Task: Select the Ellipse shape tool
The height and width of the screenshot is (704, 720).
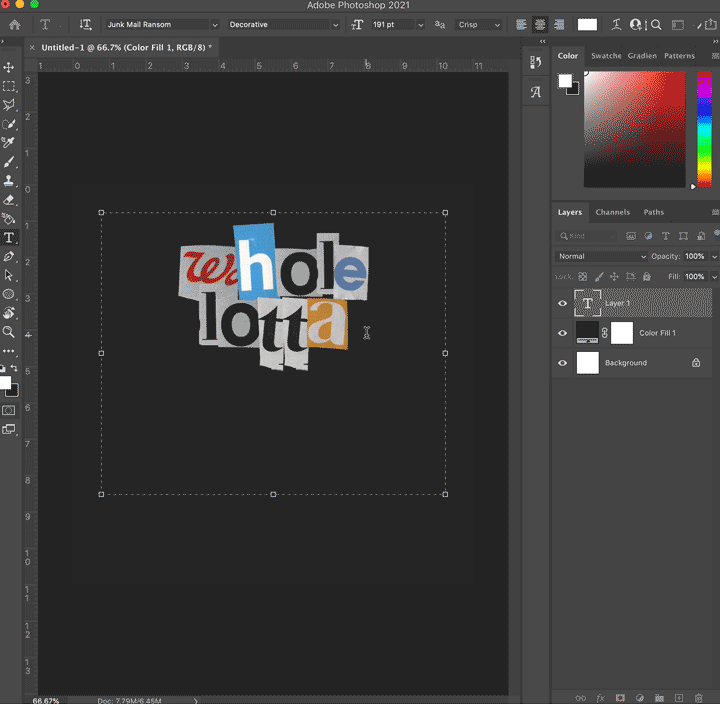Action: tap(9, 294)
